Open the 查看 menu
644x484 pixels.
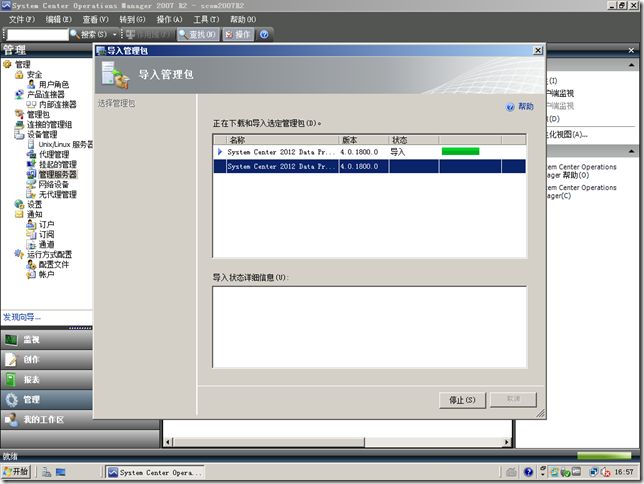click(x=95, y=19)
